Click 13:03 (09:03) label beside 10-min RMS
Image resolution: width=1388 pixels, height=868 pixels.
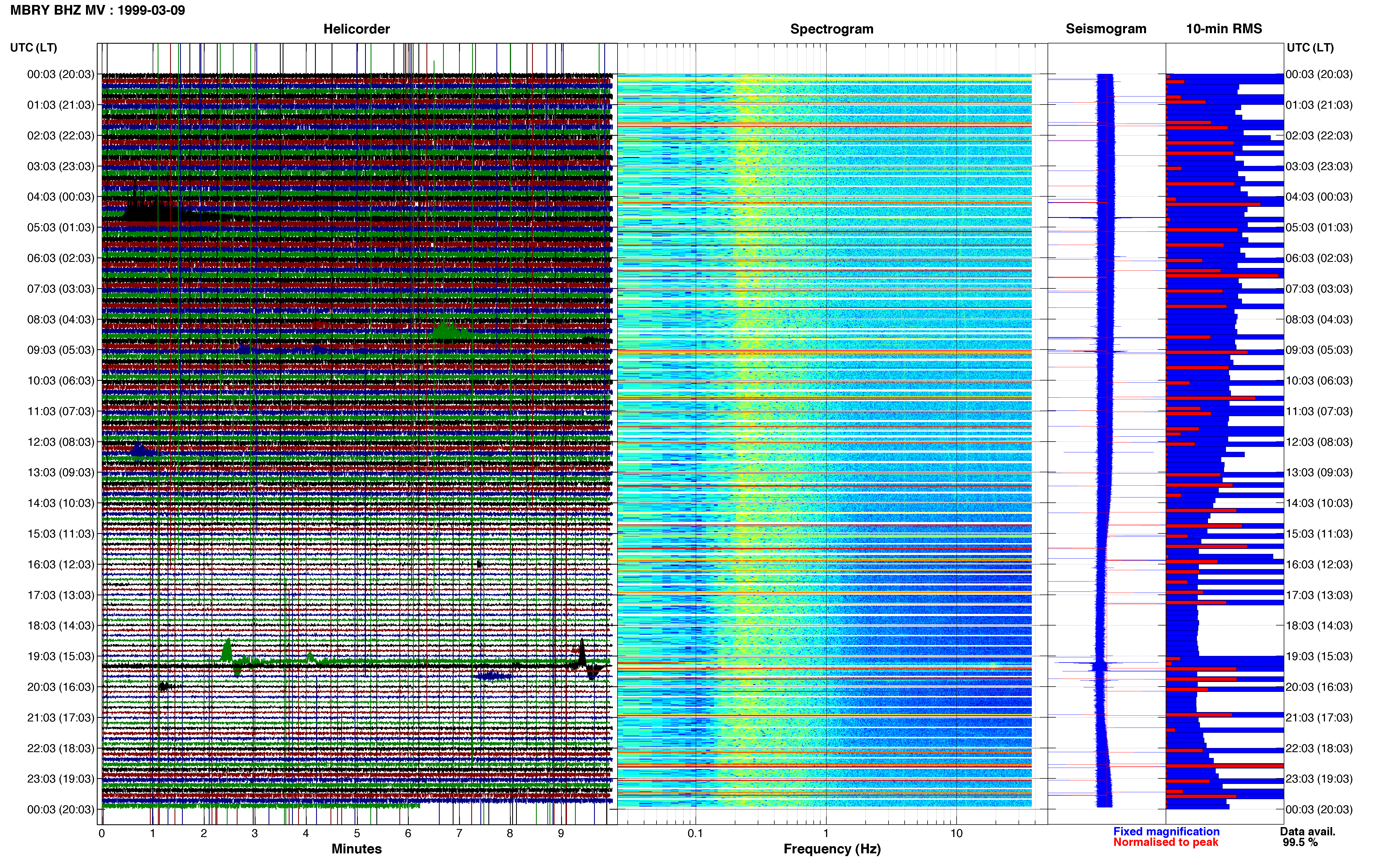[x=1319, y=473]
